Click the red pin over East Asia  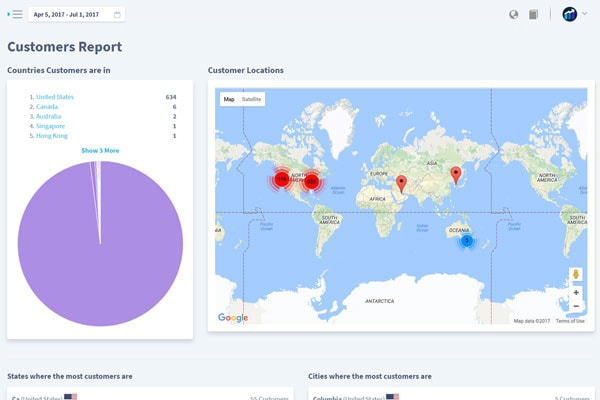click(x=456, y=176)
